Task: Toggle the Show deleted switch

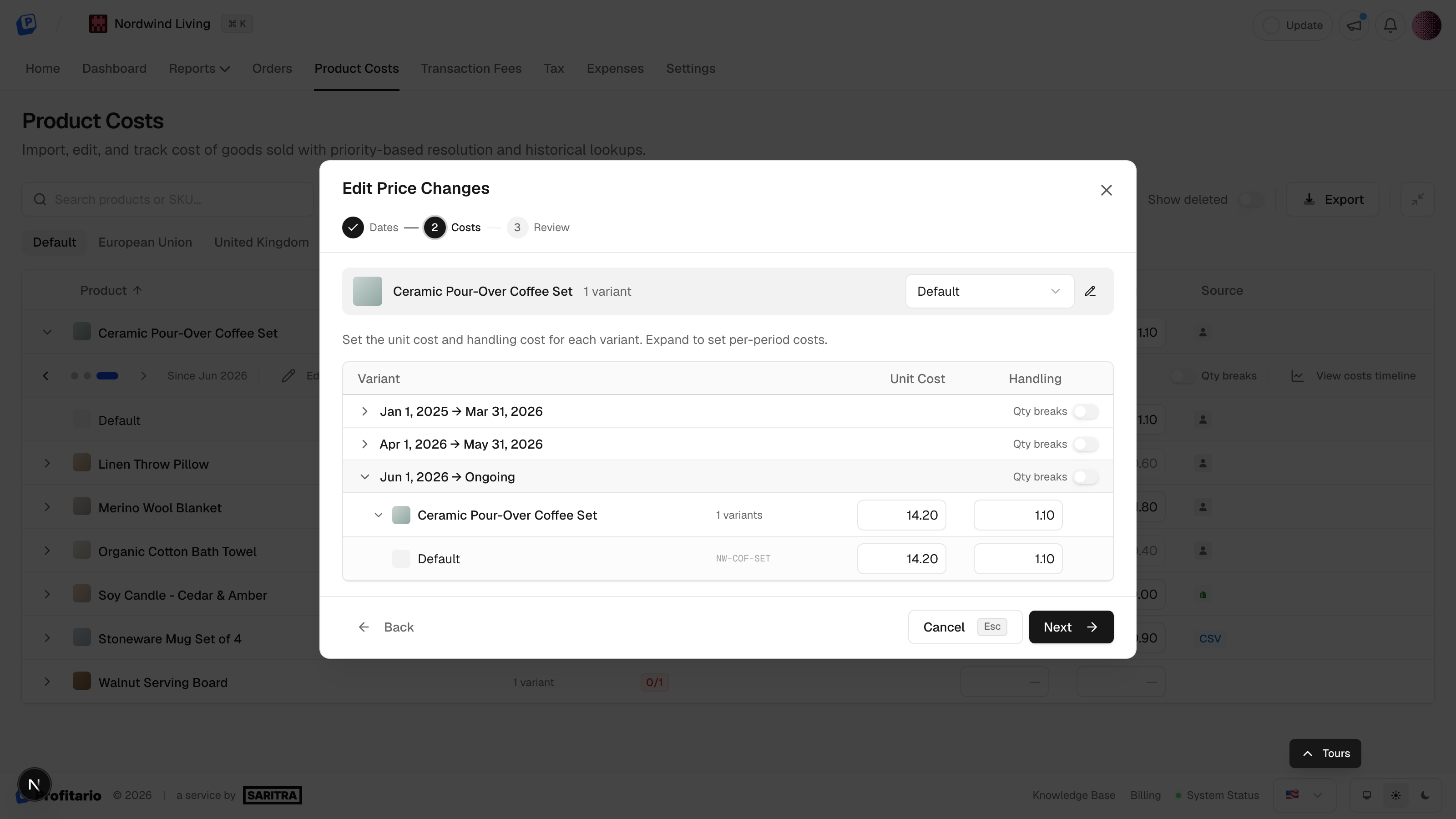Action: (x=1250, y=200)
